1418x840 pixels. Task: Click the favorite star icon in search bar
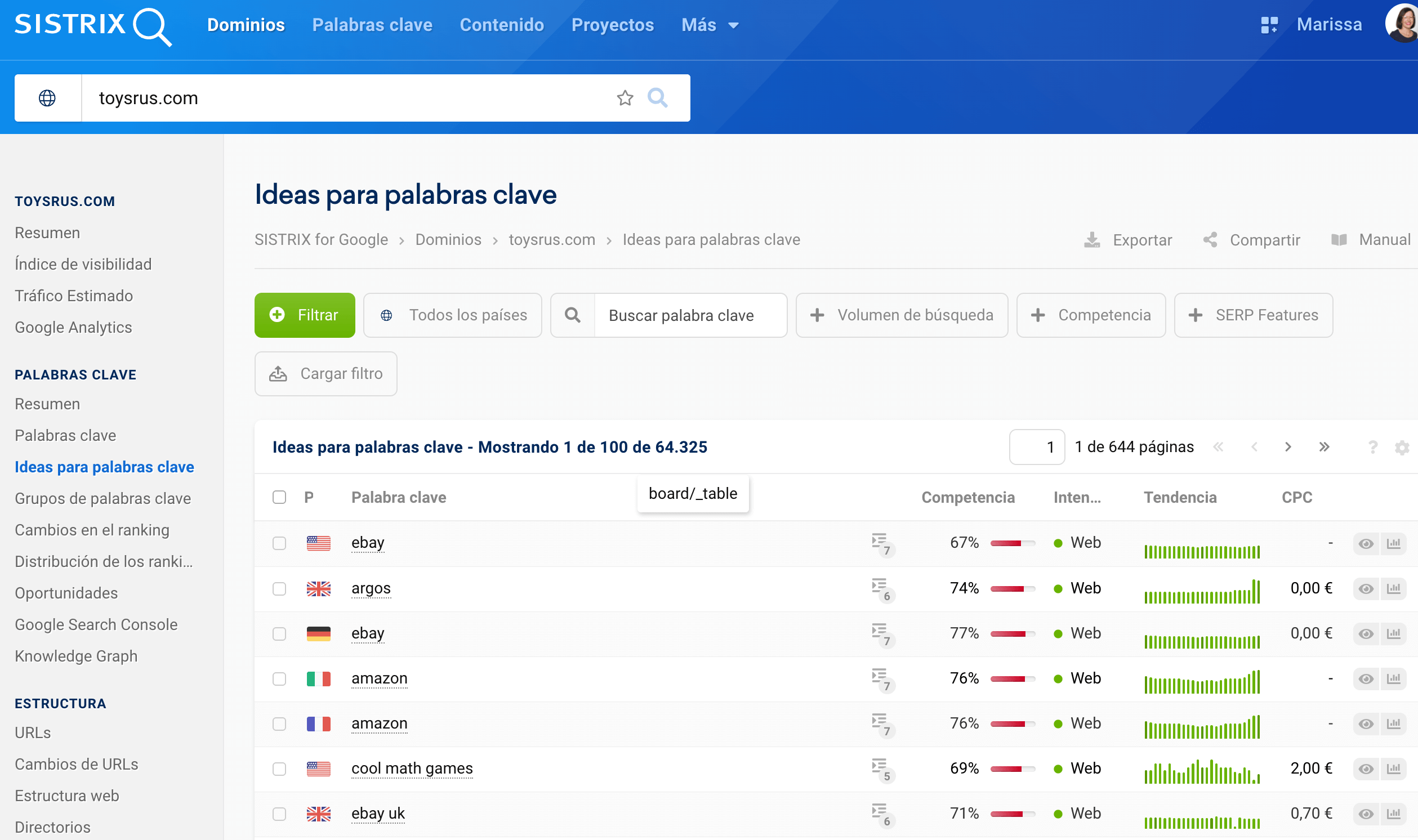tap(625, 98)
